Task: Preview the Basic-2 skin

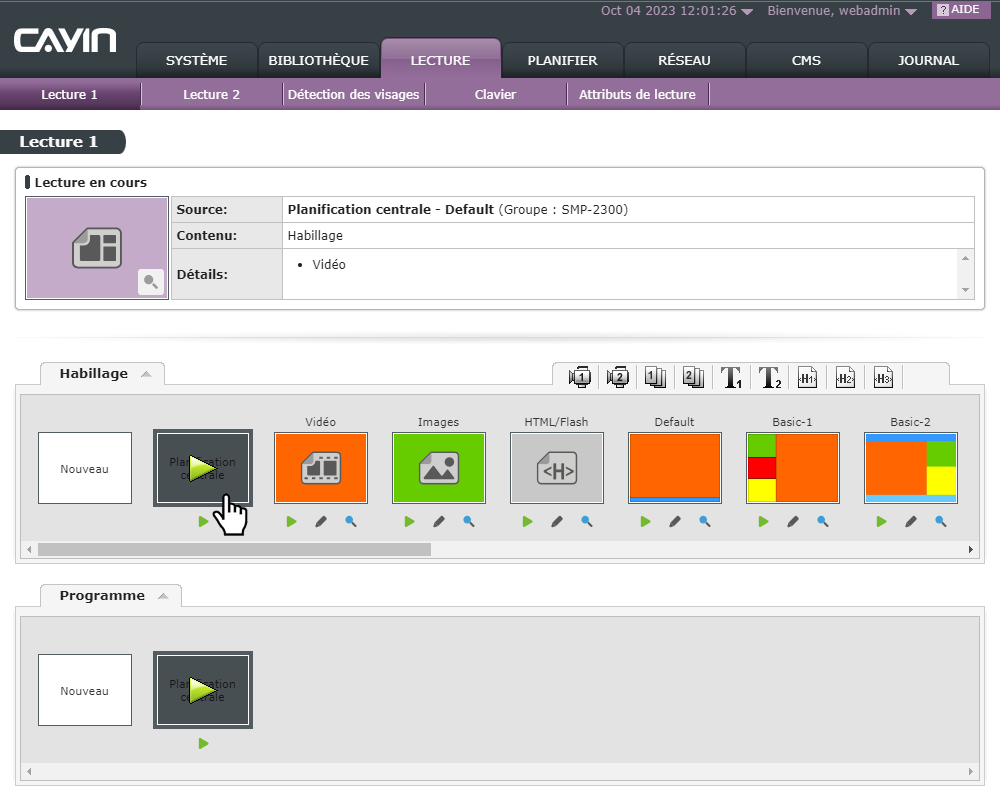Action: click(x=941, y=522)
